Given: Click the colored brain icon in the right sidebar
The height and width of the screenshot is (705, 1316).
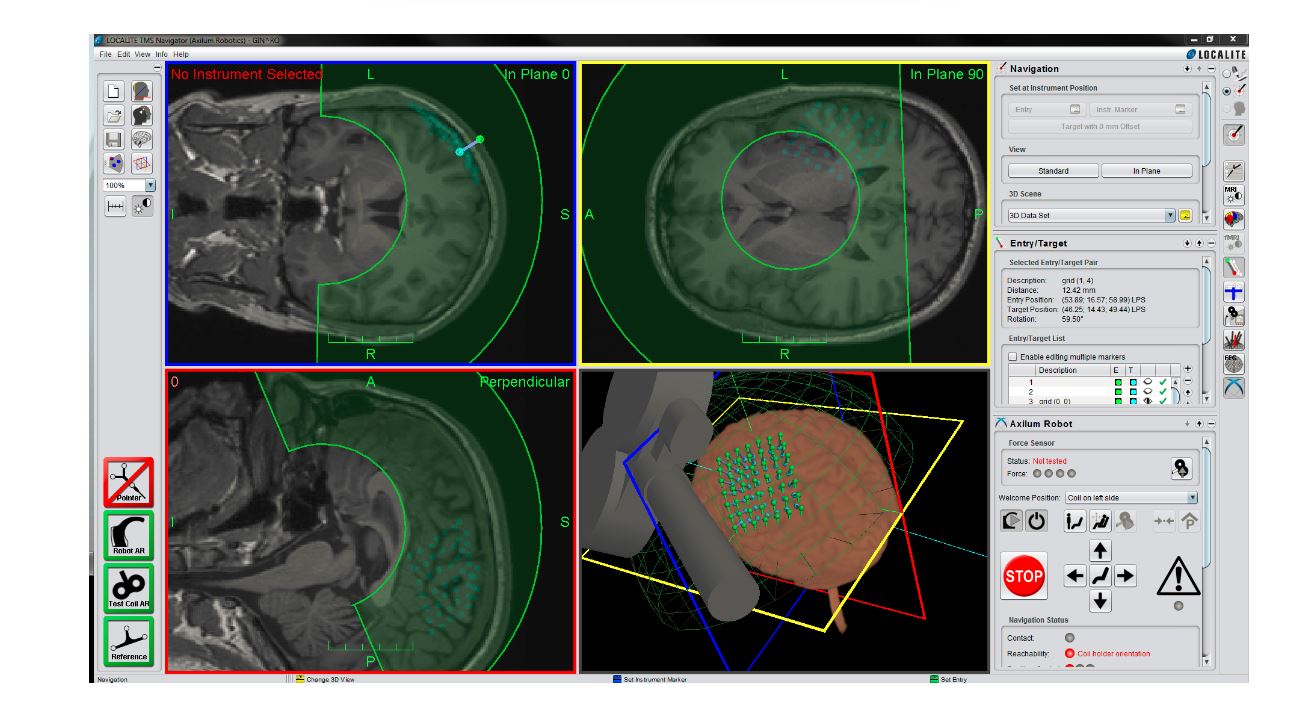Looking at the screenshot, I should (x=1234, y=218).
